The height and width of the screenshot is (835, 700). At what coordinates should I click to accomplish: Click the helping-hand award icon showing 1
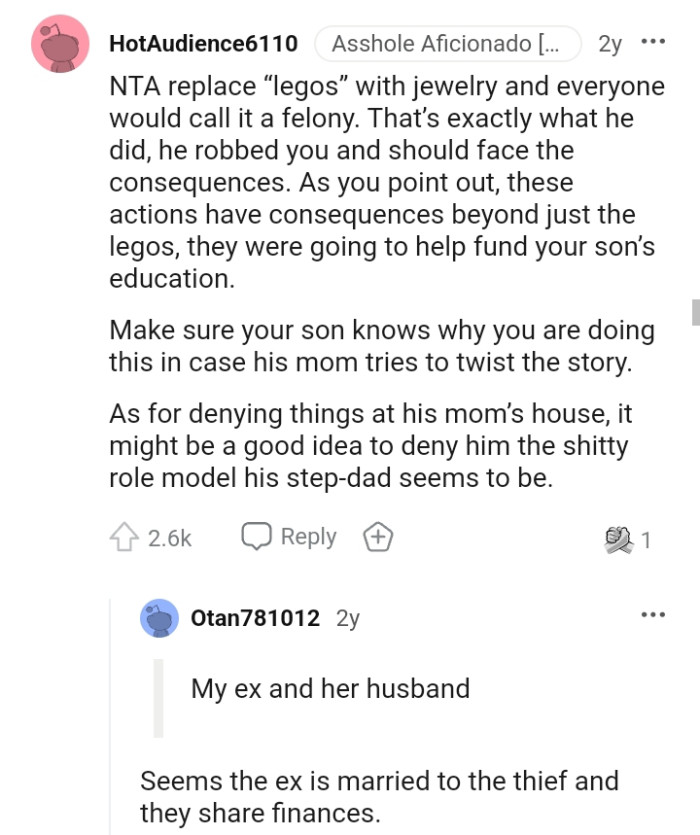(622, 536)
